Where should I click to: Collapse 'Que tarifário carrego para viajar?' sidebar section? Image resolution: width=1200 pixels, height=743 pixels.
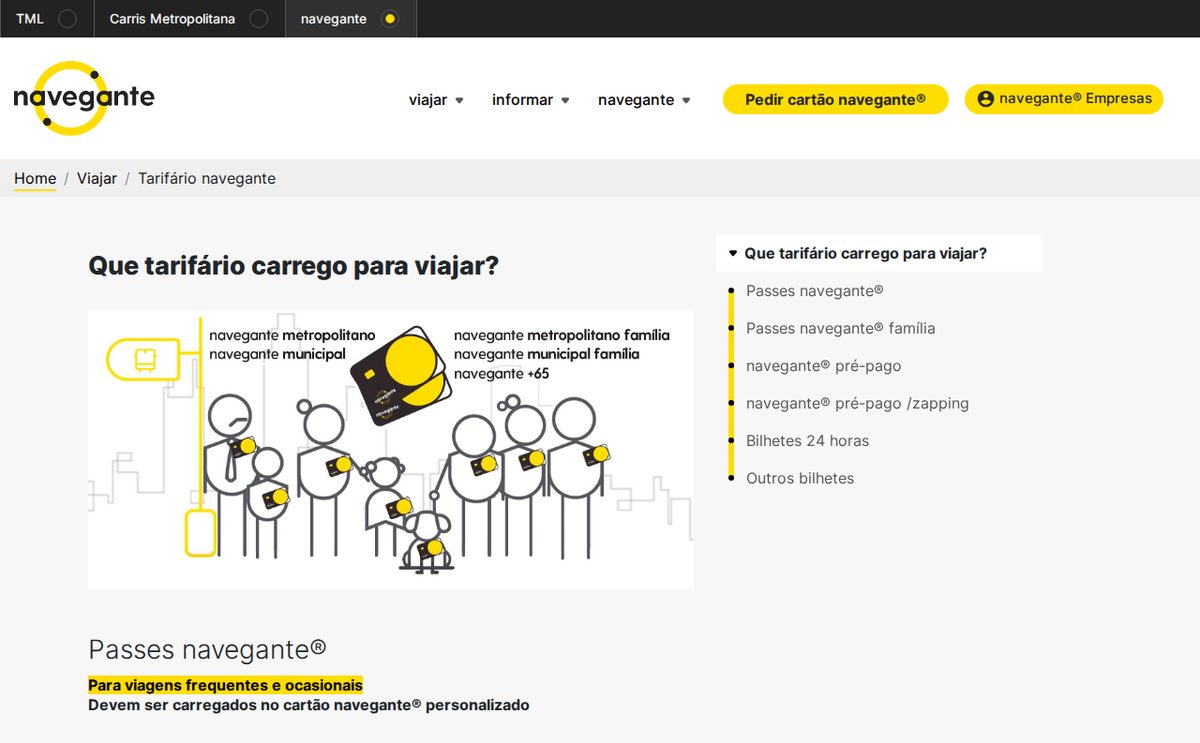[x=879, y=253]
